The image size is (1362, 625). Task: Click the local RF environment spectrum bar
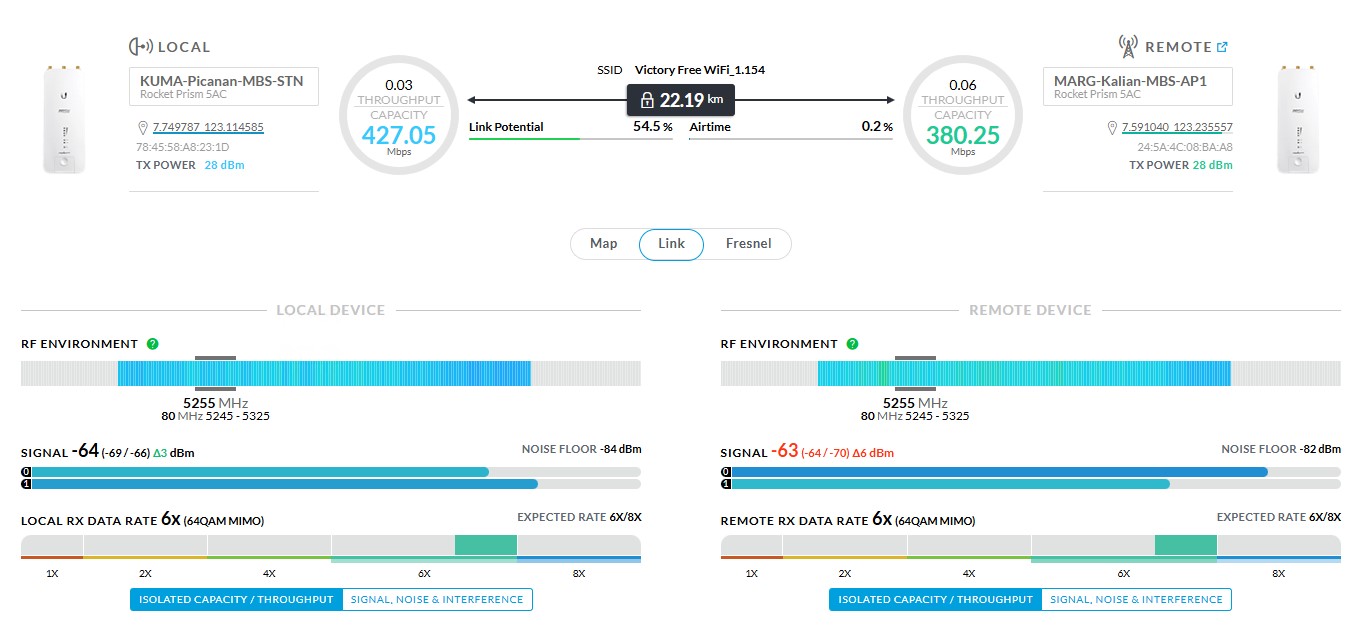pos(330,374)
